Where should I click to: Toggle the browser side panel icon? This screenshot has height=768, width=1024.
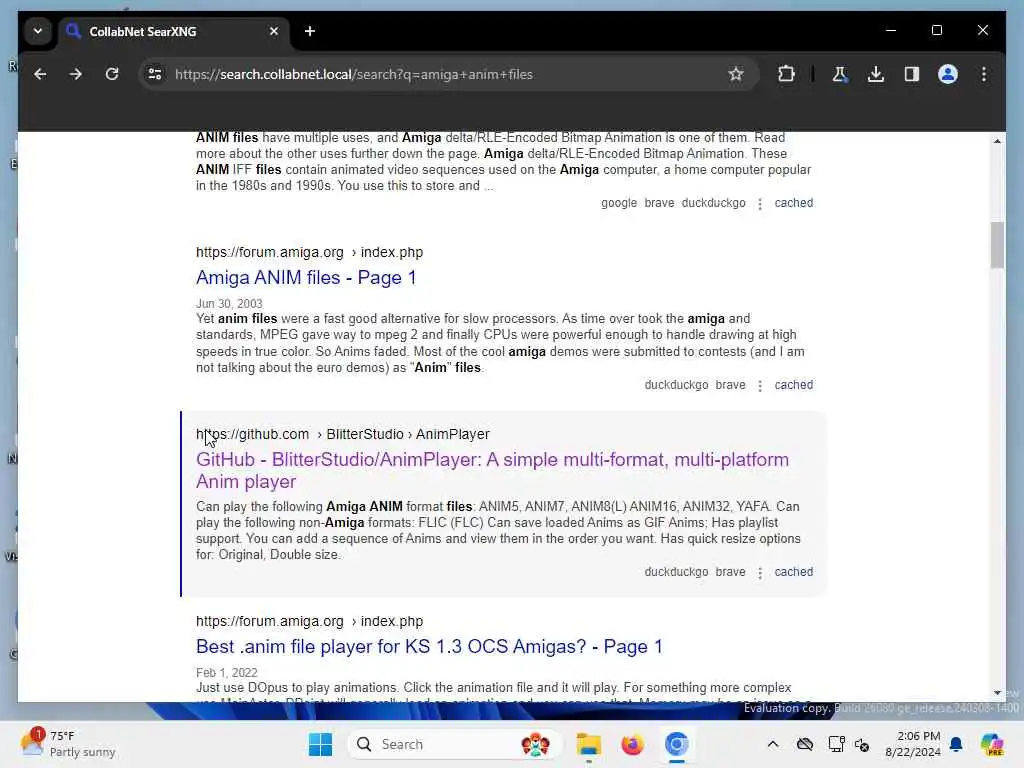coord(912,74)
